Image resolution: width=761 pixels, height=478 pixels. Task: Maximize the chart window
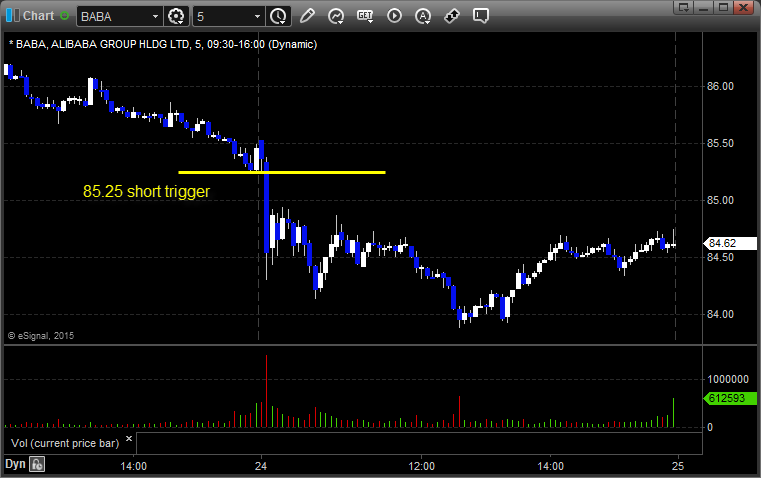point(723,7)
